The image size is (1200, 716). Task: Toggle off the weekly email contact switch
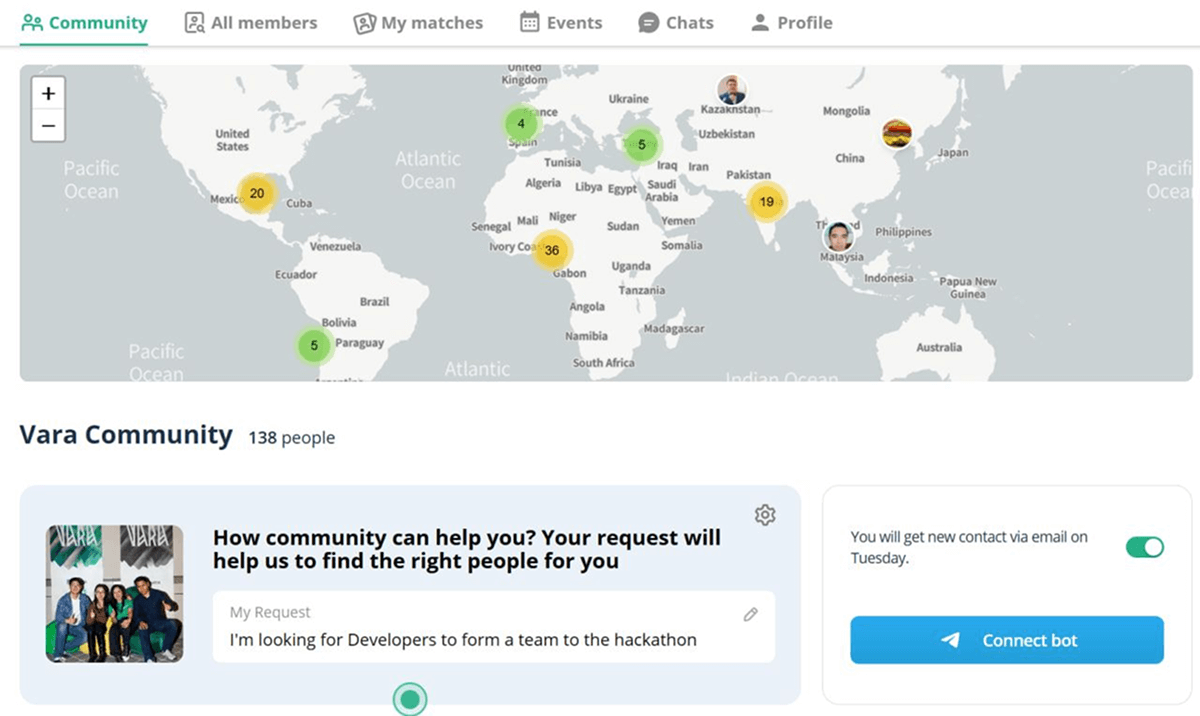[1145, 547]
